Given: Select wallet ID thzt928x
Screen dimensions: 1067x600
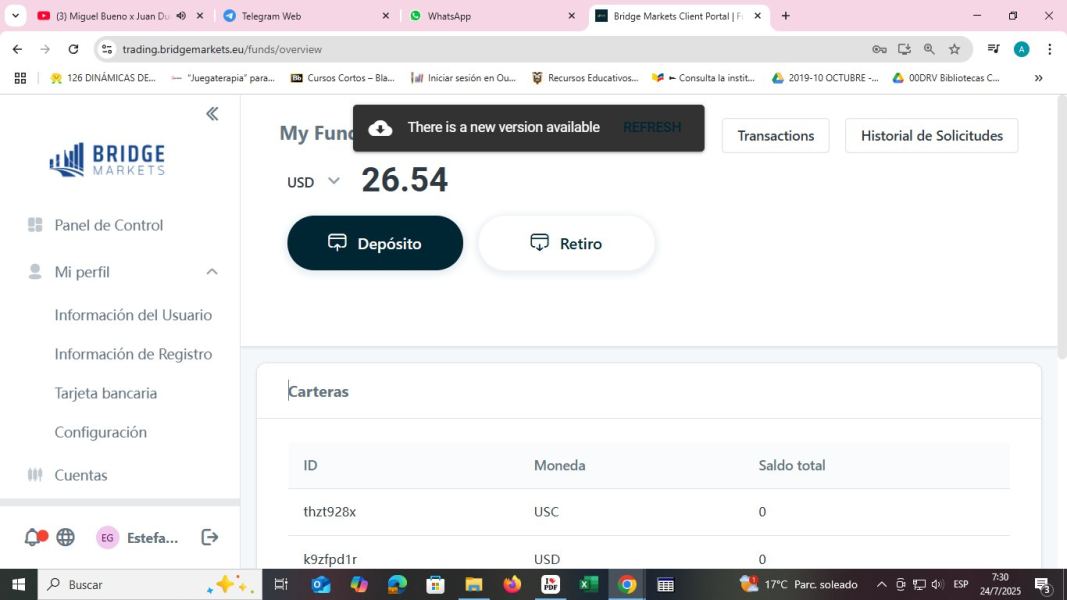Looking at the screenshot, I should [329, 512].
